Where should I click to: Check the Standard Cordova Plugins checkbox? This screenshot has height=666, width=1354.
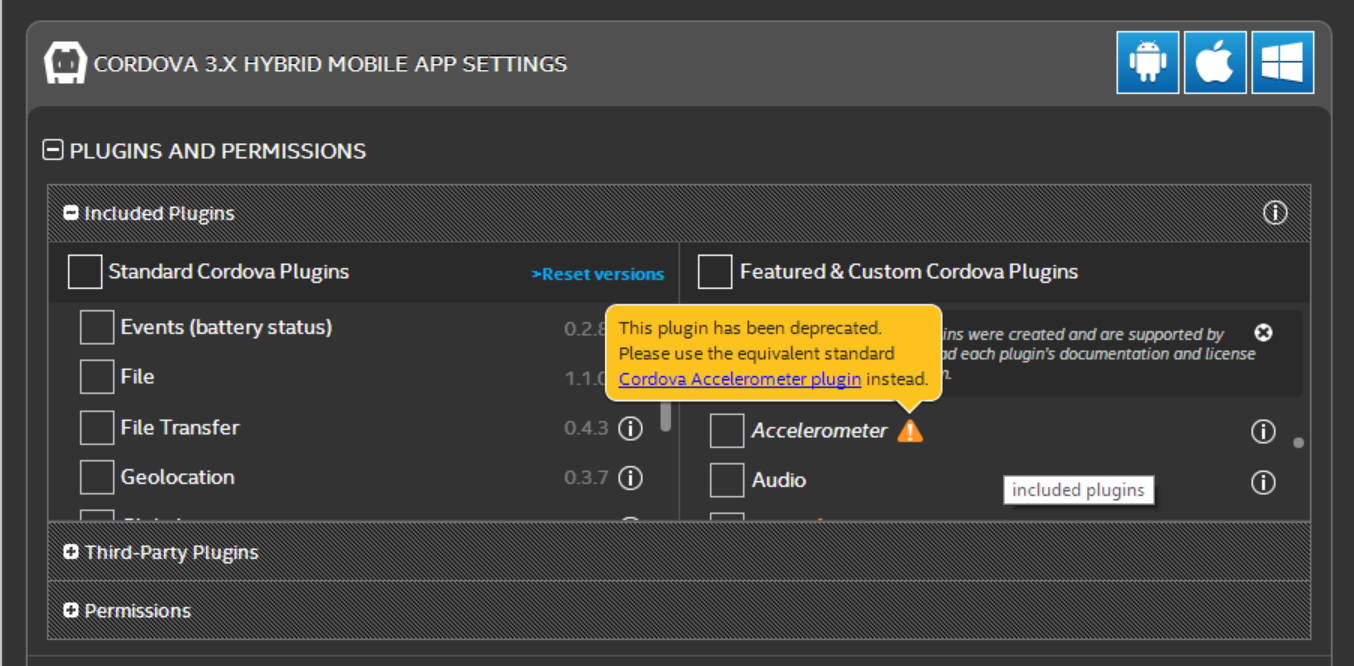[x=85, y=272]
